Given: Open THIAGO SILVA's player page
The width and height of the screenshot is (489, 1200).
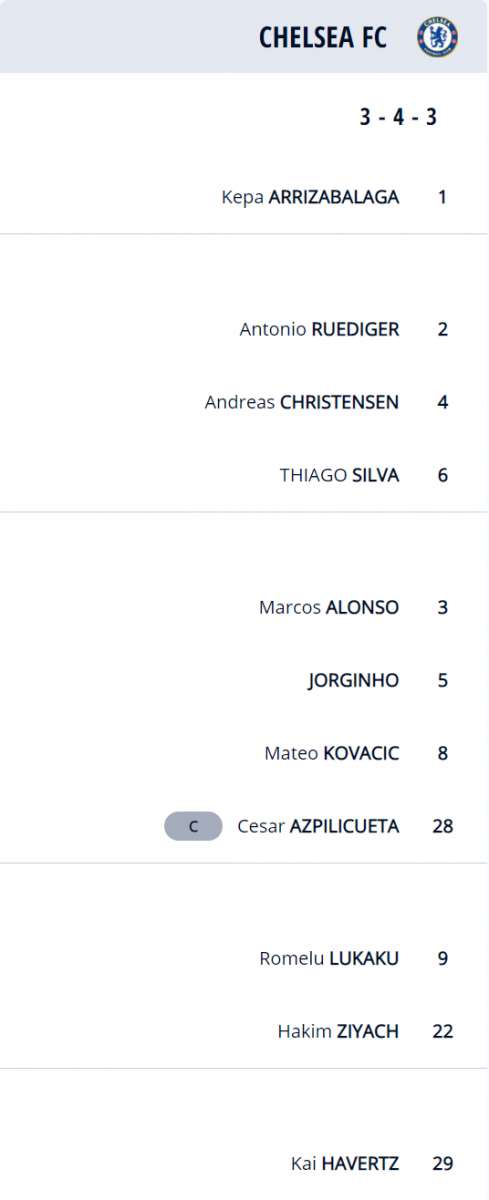Looking at the screenshot, I should (x=340, y=475).
